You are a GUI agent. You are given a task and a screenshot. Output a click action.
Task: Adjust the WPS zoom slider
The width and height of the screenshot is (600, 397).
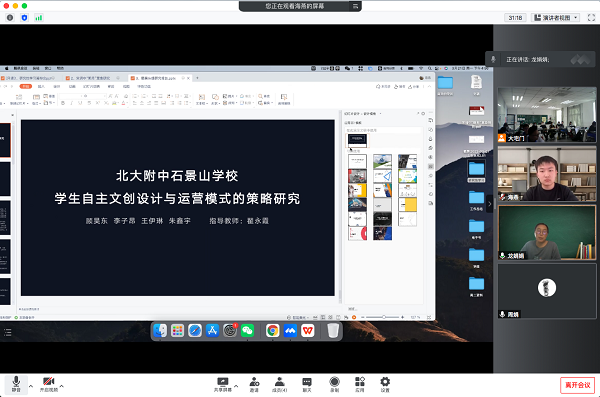[x=383, y=317]
